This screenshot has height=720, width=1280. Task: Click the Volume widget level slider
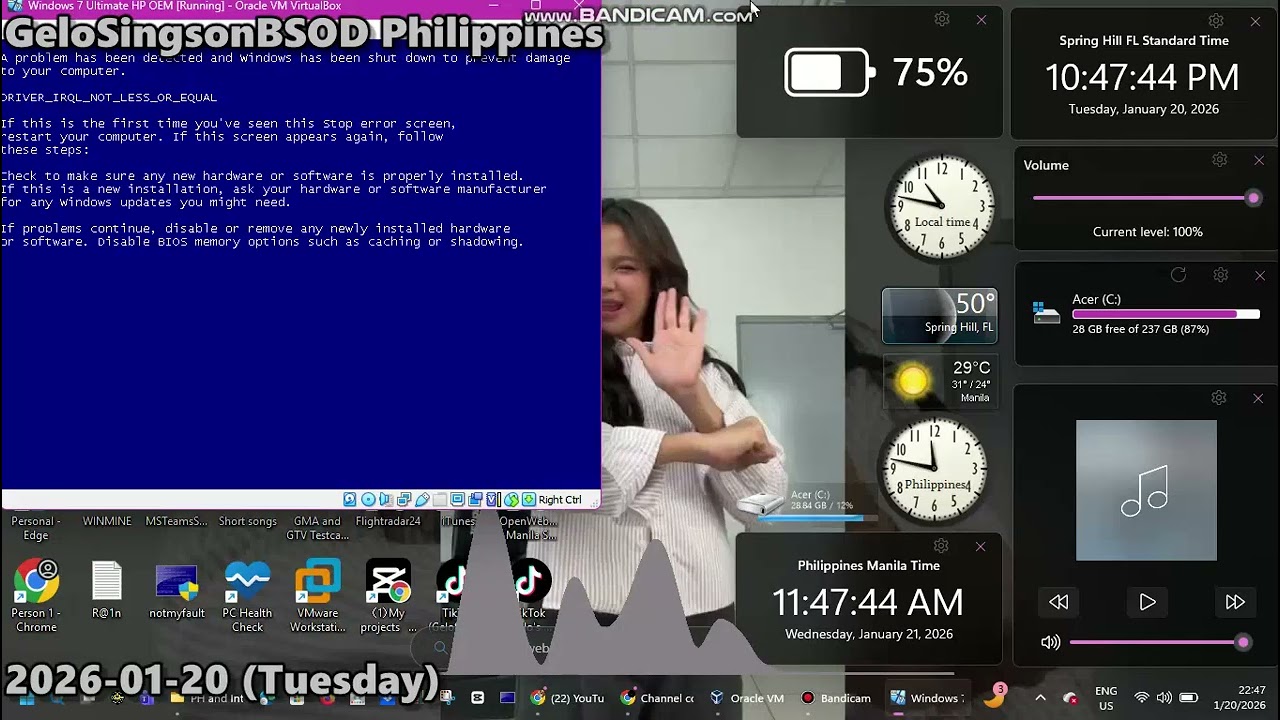coord(1146,198)
